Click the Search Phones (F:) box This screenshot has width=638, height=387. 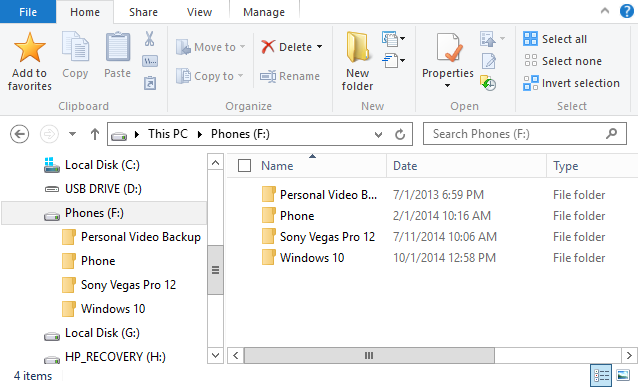click(x=524, y=134)
